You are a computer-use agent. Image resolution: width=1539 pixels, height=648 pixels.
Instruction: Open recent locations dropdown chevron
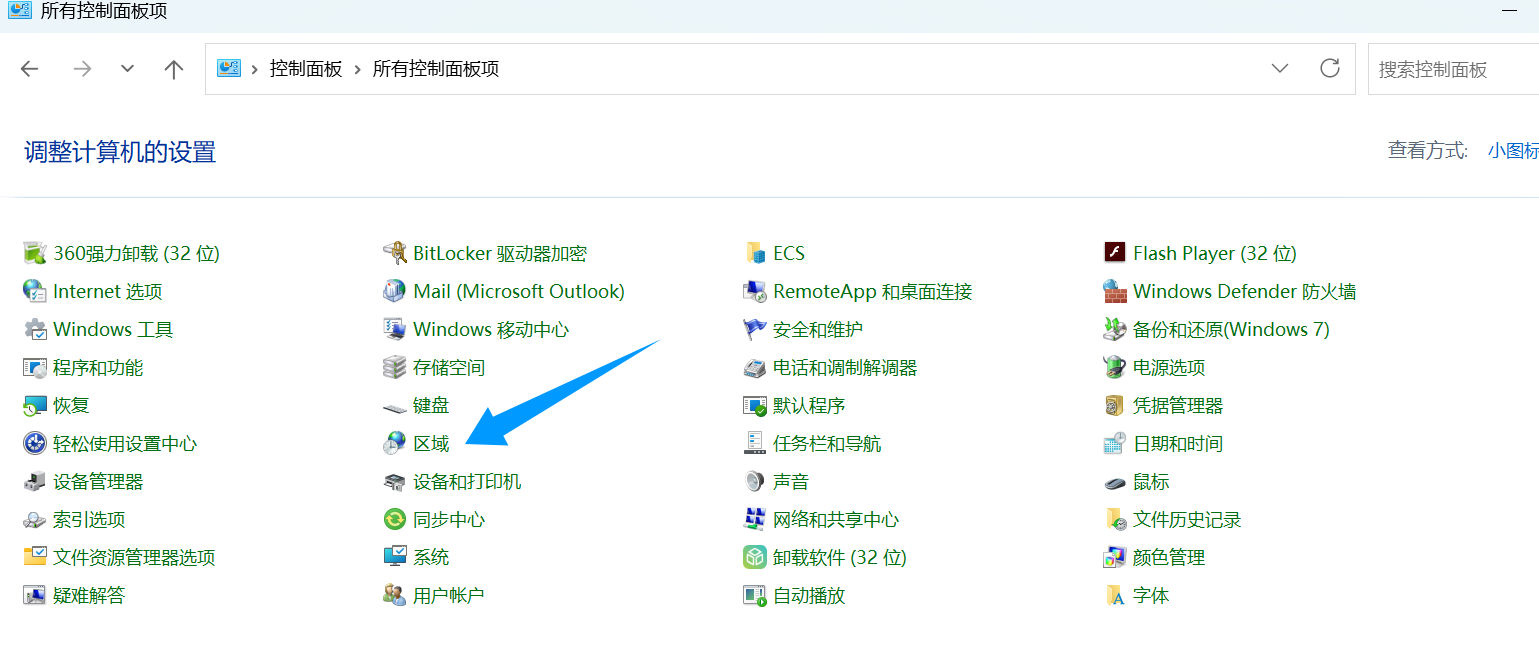click(x=127, y=69)
